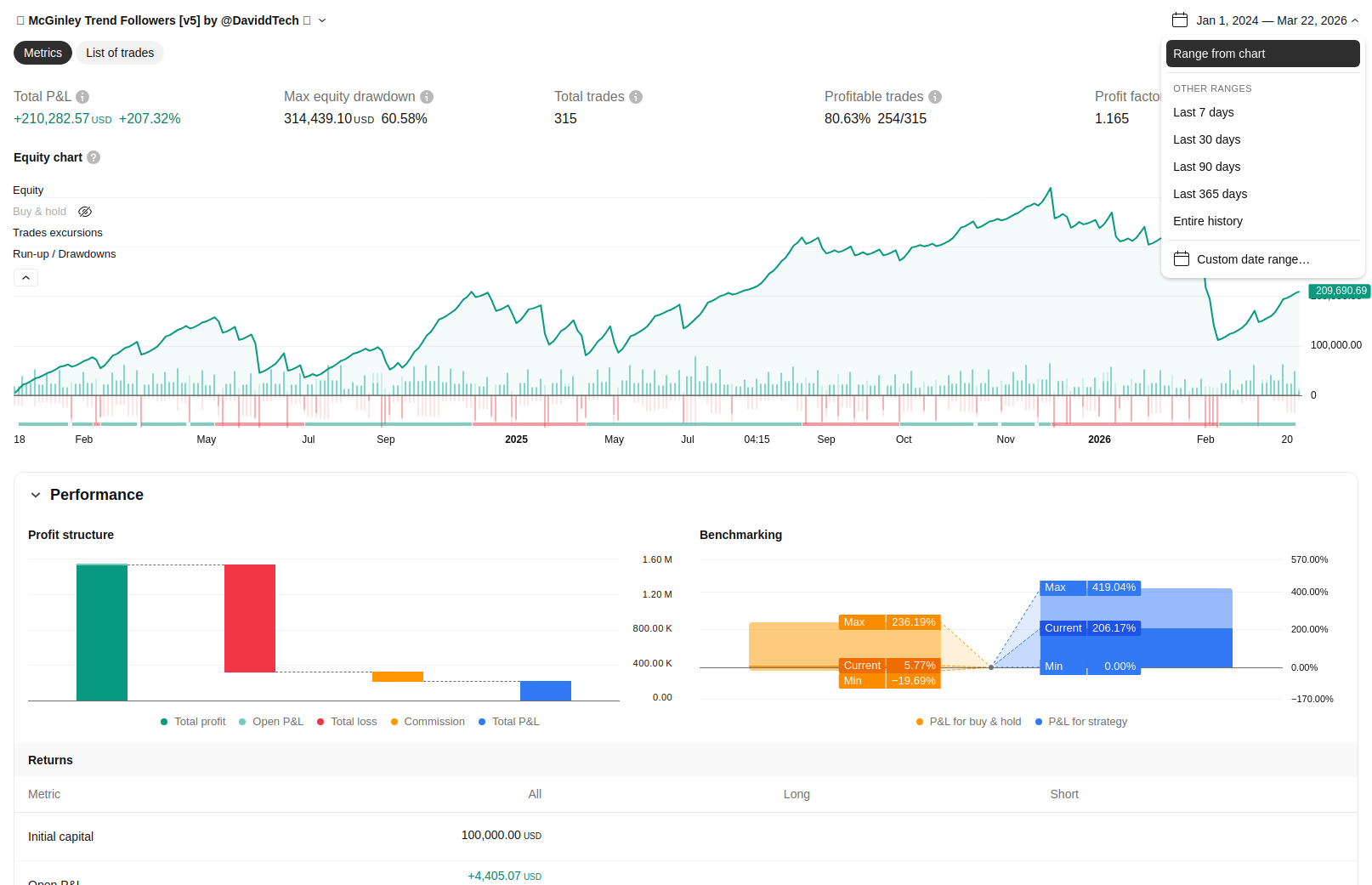Screen dimensions: 1372x885
Task: Toggle the Run-up / Drawdowns series
Action: [x=65, y=254]
